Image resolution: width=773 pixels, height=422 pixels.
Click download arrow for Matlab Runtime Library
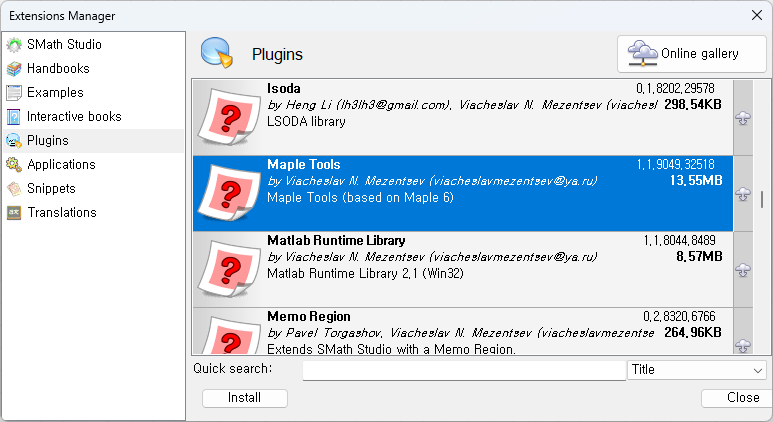click(x=743, y=270)
